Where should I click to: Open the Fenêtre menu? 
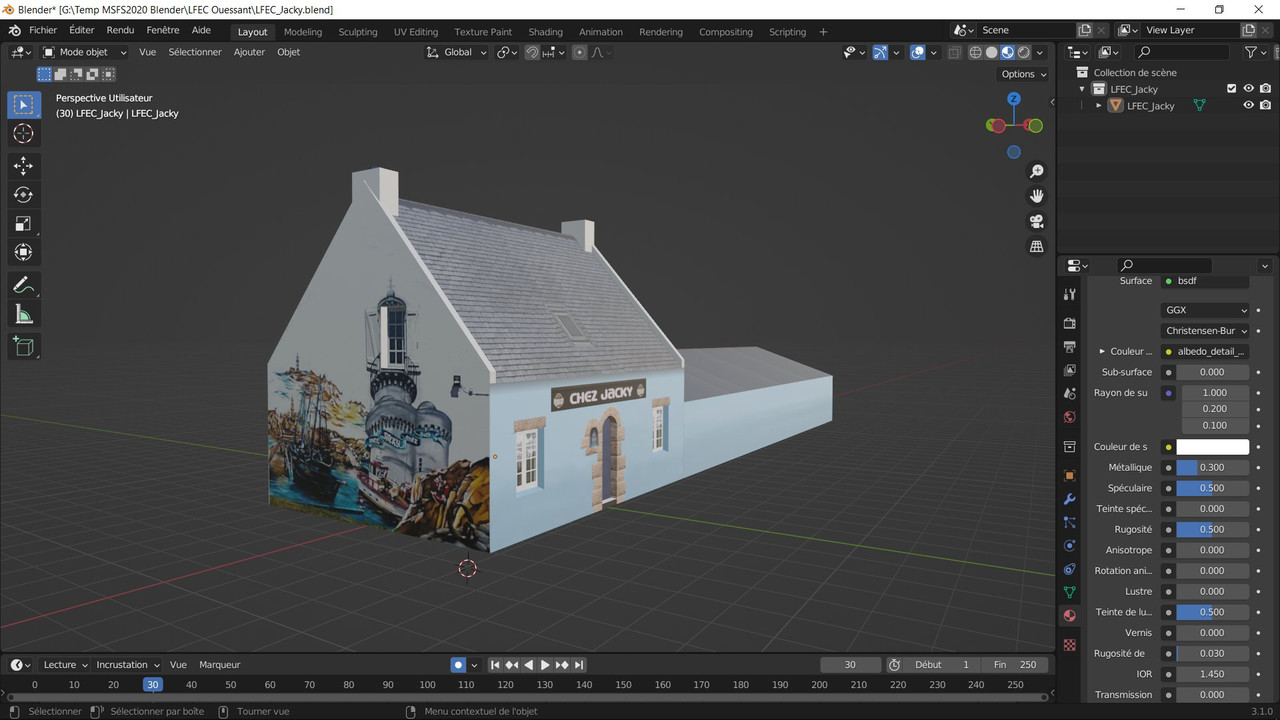pyautogui.click(x=163, y=30)
